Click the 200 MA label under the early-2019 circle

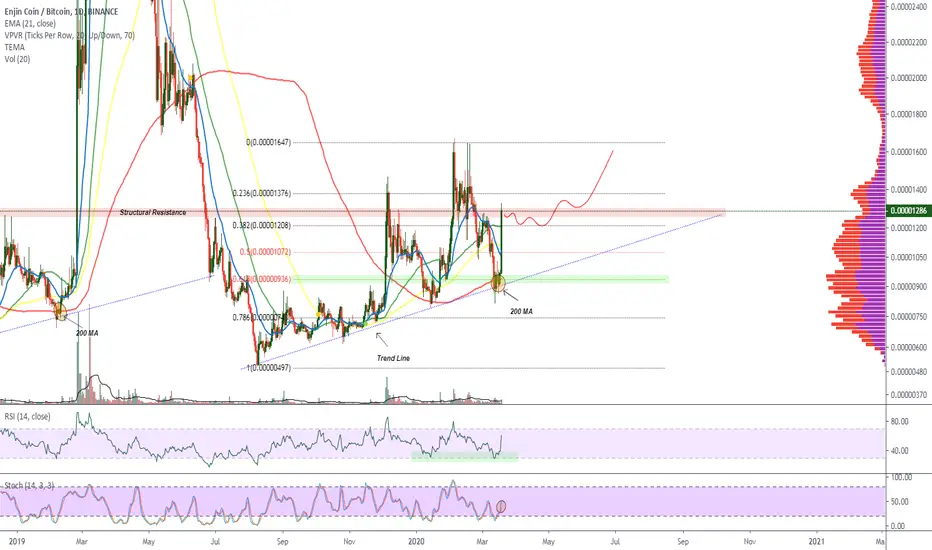click(87, 333)
